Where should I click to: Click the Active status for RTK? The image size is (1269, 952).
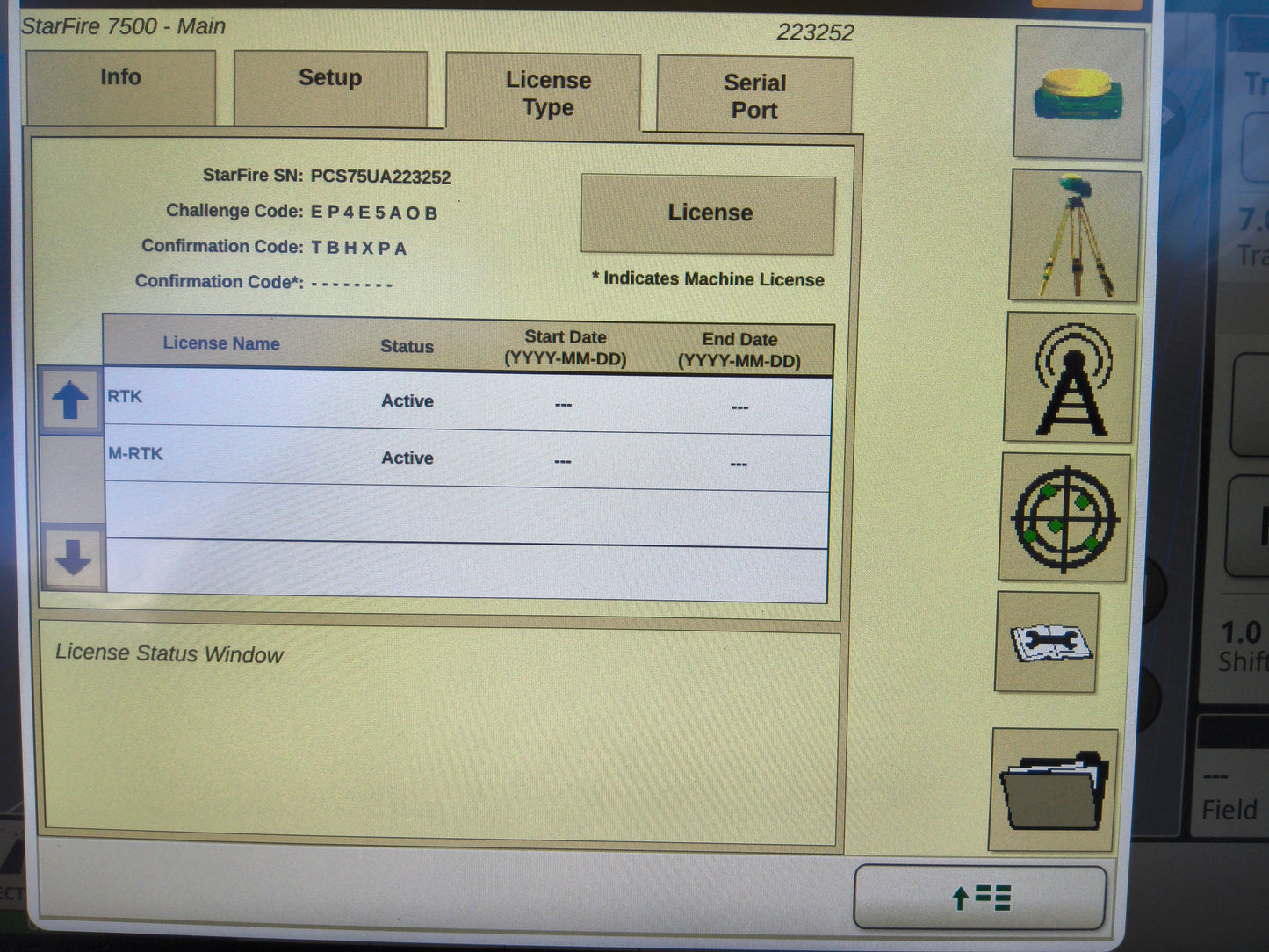tap(407, 401)
